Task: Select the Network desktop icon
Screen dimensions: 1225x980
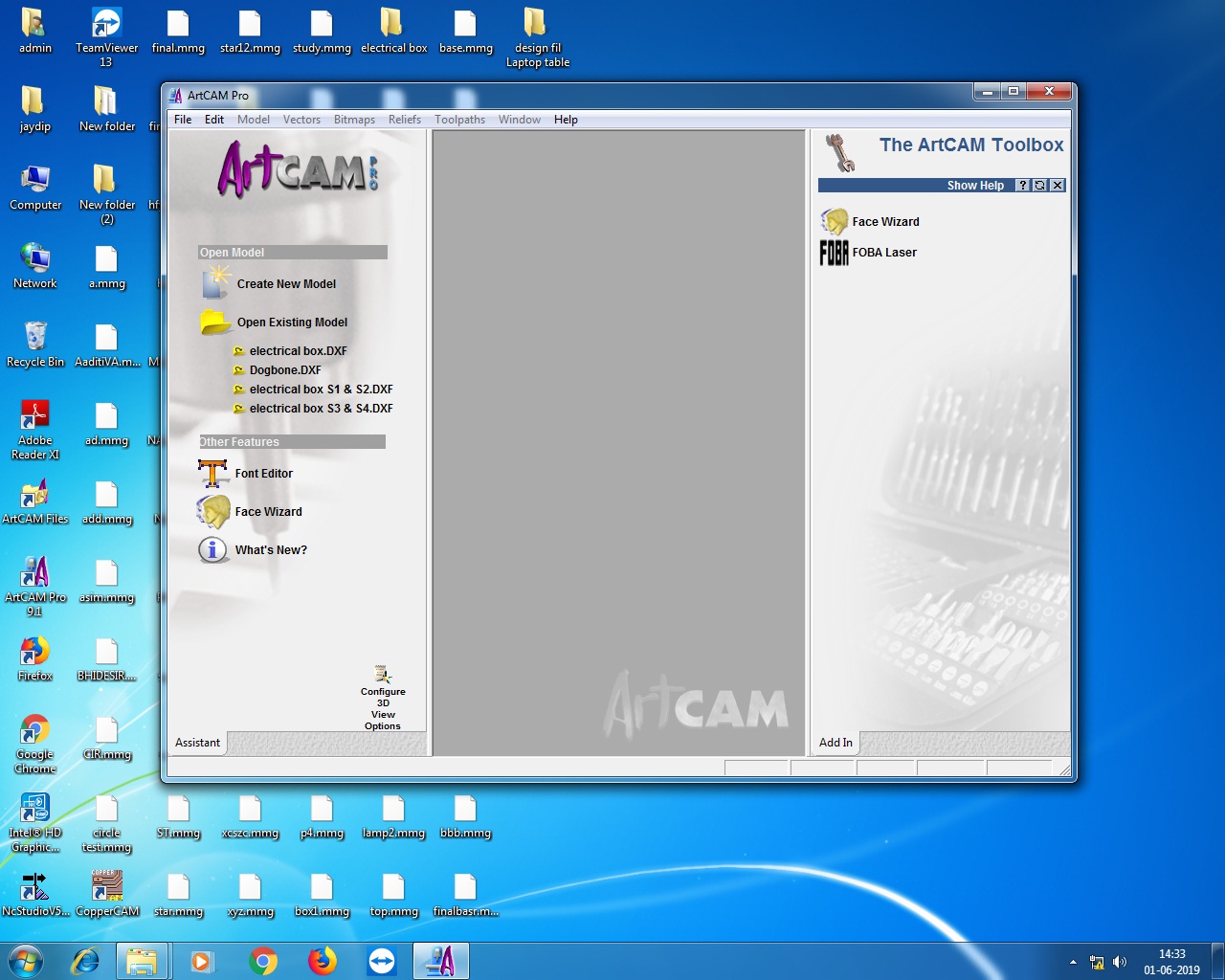Action: coord(35,266)
